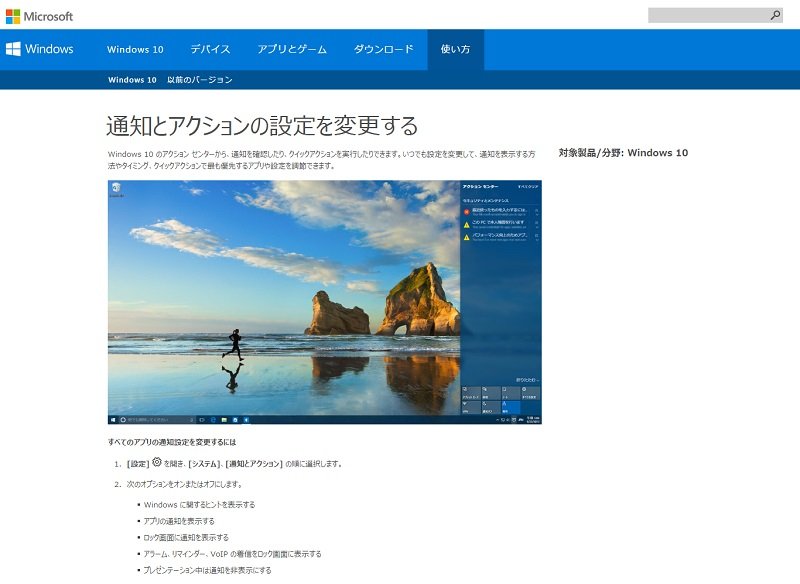
Task: Click bullet アプリの通知を表示する
Action: 179,521
